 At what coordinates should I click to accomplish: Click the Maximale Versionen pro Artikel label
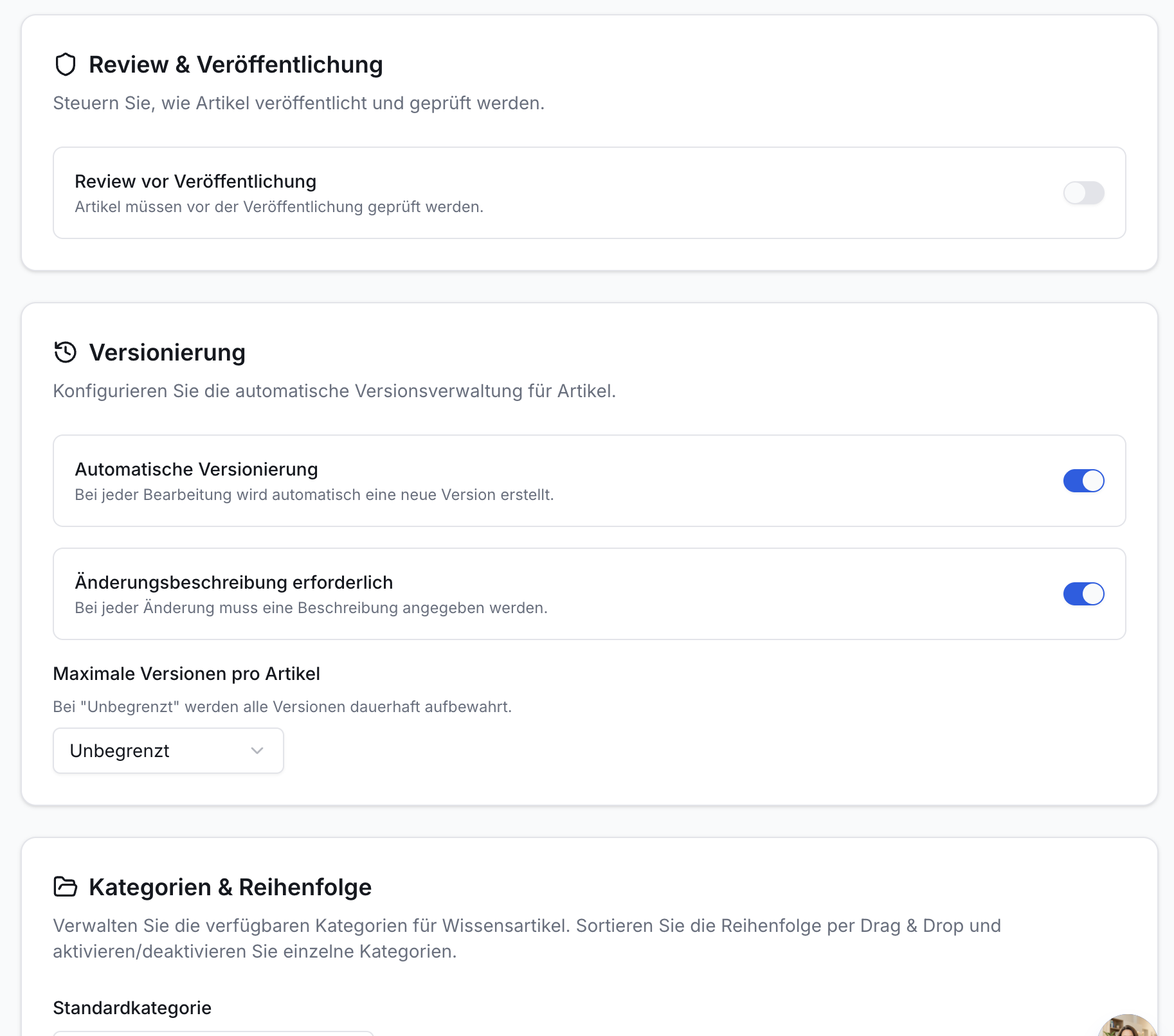pyautogui.click(x=186, y=674)
